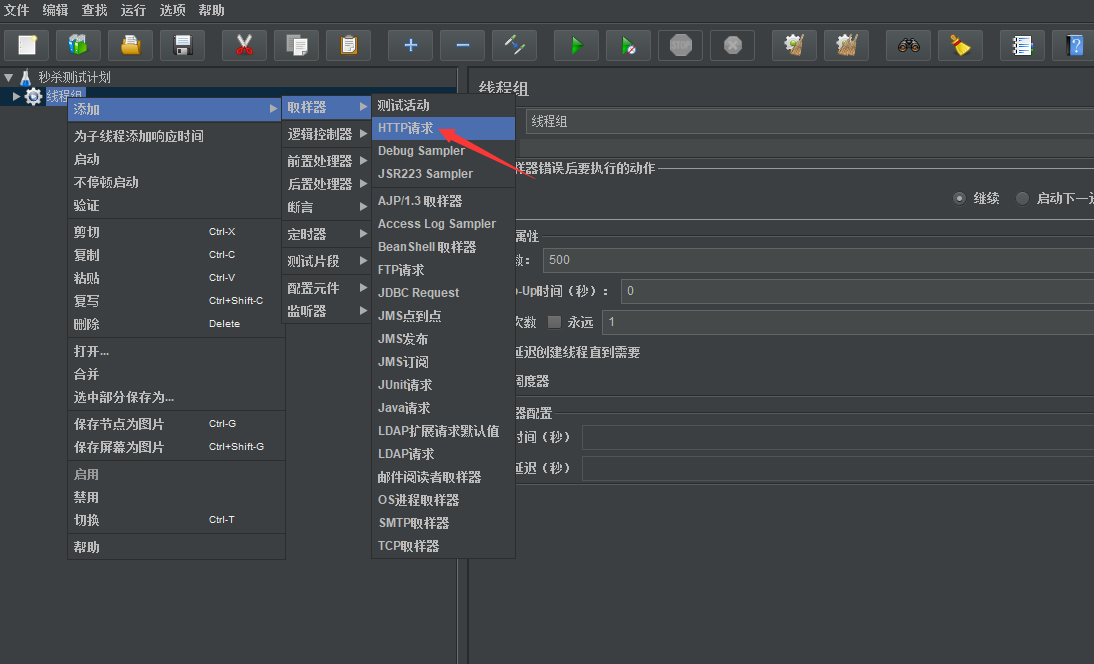Click the Collapse all minus icon
The width and height of the screenshot is (1094, 664).
463,45
